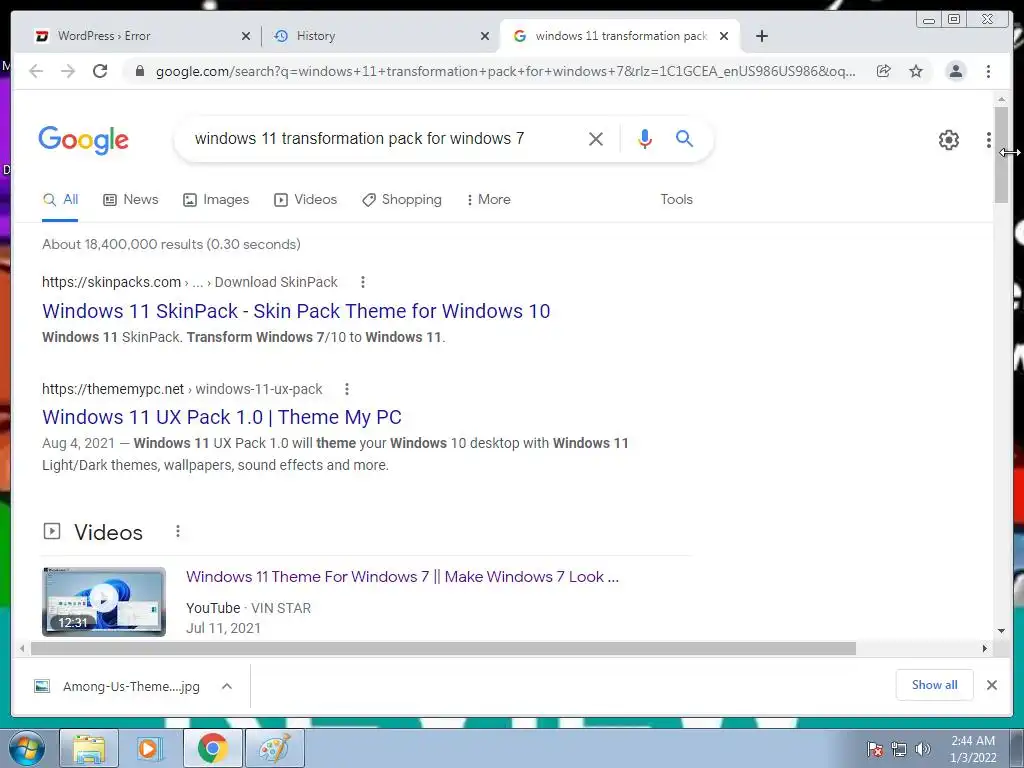Viewport: 1024px width, 768px height.
Task: Switch to the History tab
Action: [379, 36]
